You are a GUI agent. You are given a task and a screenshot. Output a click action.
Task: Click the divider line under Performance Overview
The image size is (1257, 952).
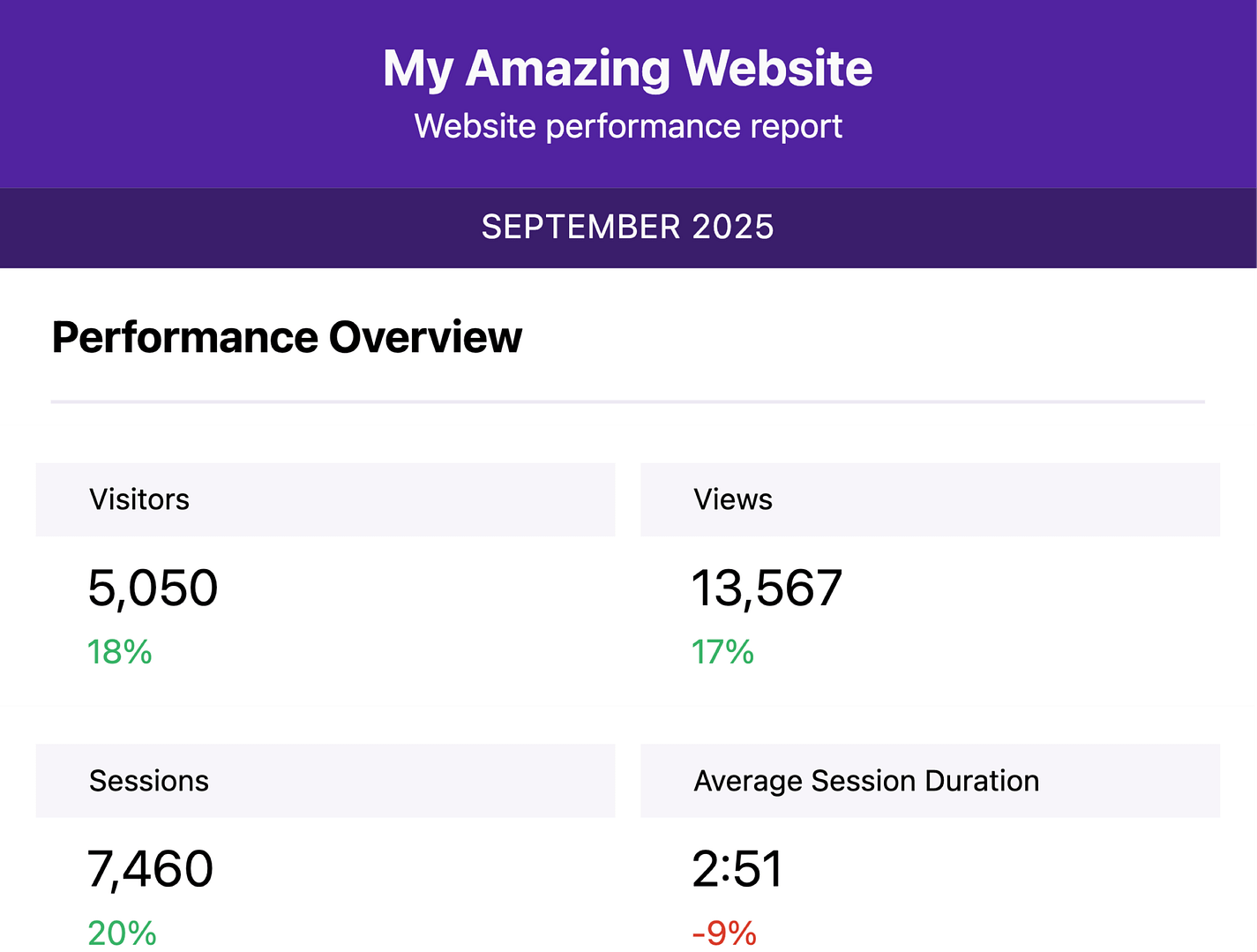(628, 401)
